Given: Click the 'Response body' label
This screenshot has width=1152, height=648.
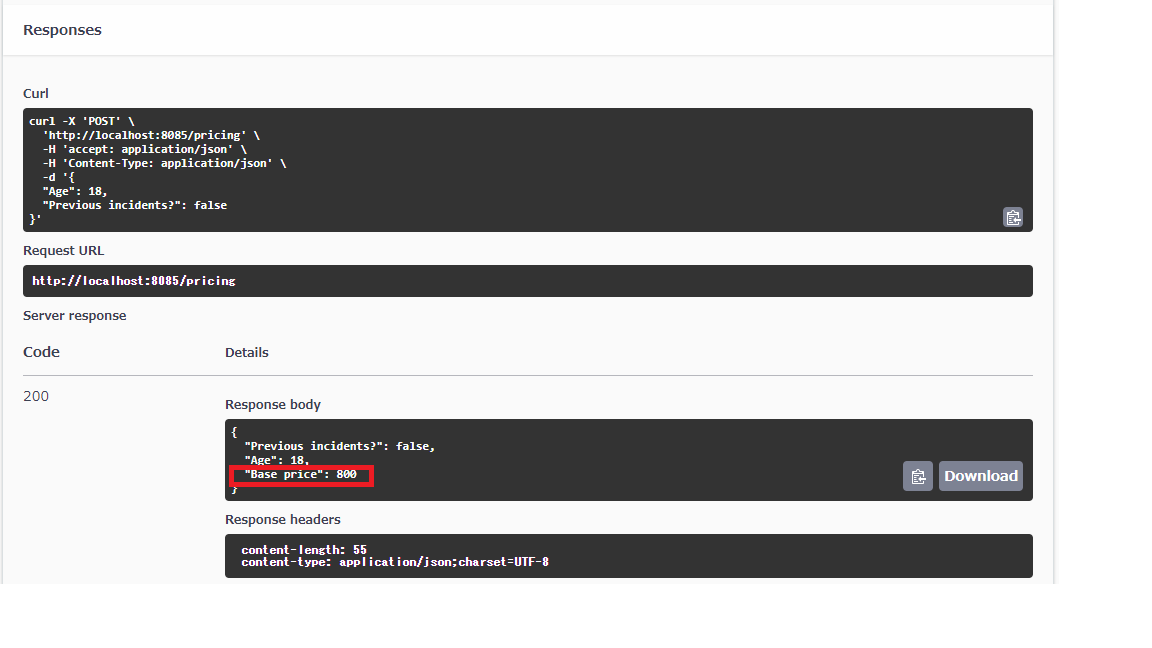Looking at the screenshot, I should [x=273, y=405].
